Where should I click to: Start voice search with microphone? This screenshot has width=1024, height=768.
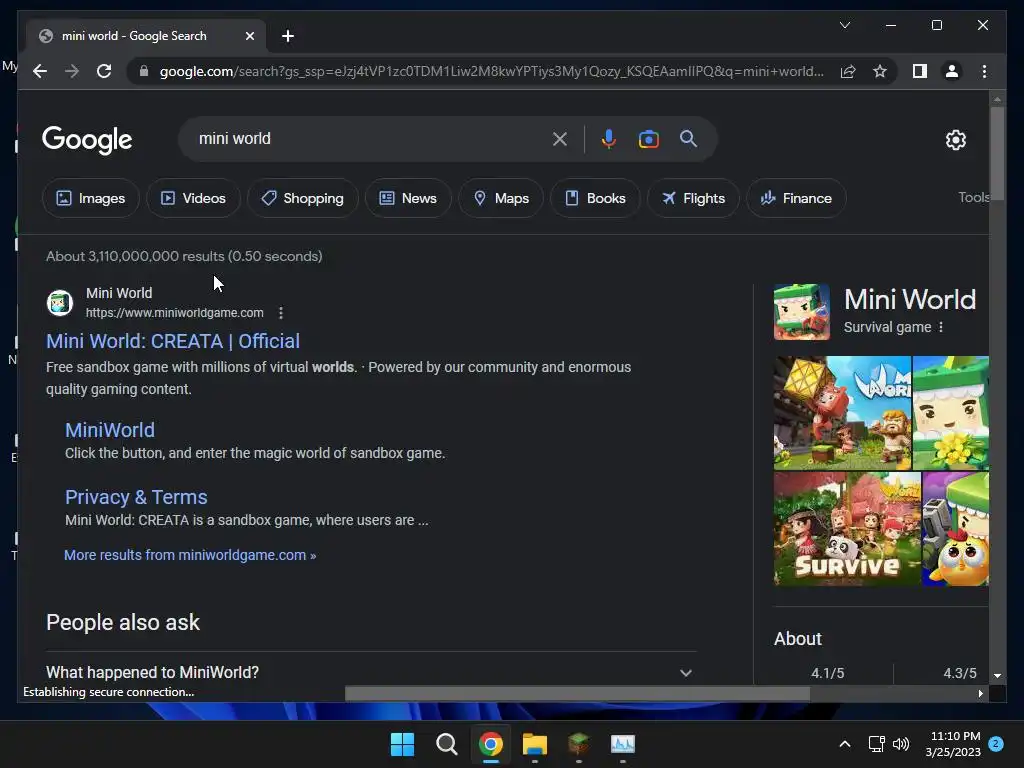pyautogui.click(x=608, y=138)
